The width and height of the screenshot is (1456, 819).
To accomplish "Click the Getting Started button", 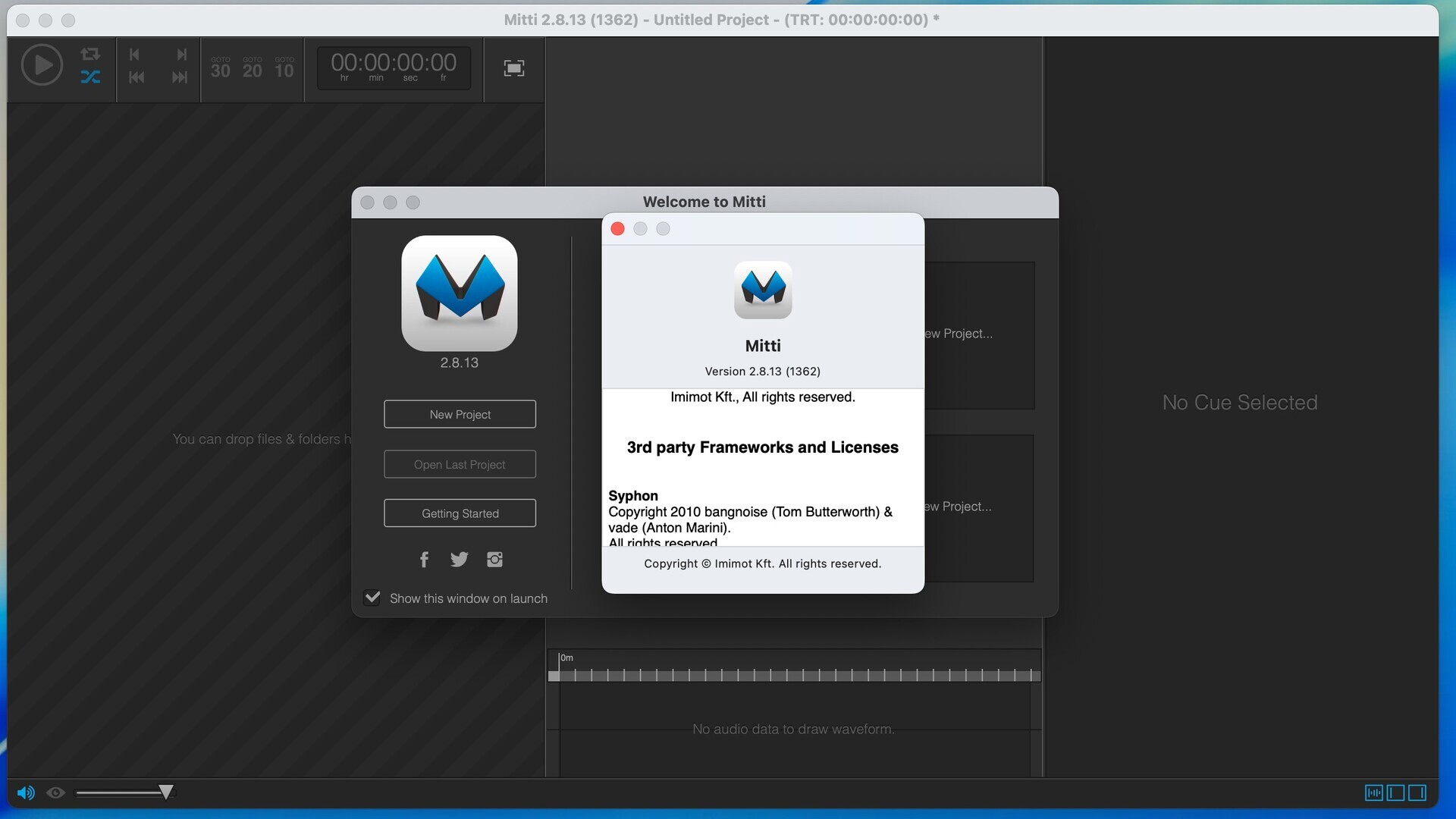I will tap(460, 513).
